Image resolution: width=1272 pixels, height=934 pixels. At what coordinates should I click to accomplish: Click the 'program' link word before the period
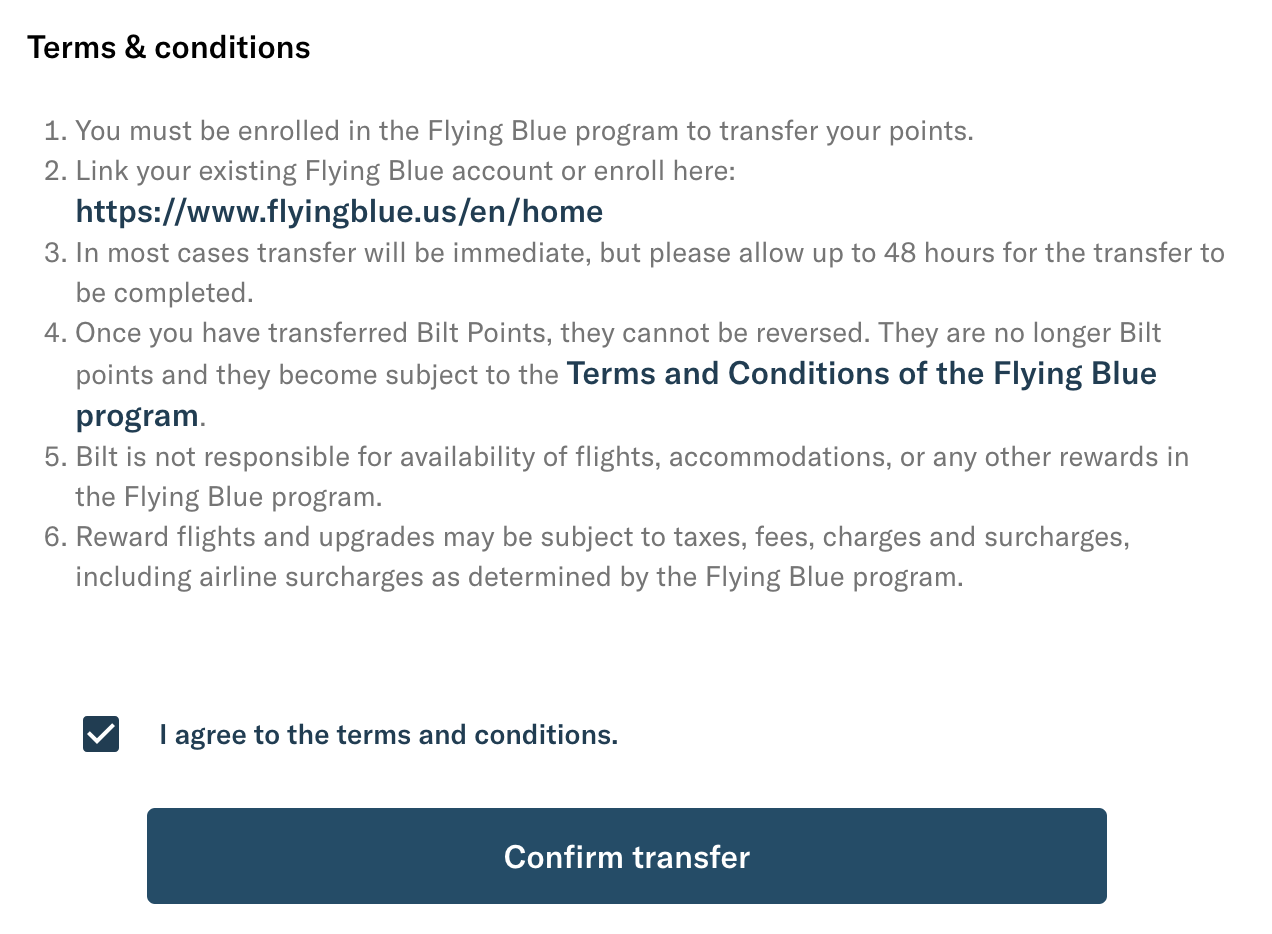click(137, 415)
